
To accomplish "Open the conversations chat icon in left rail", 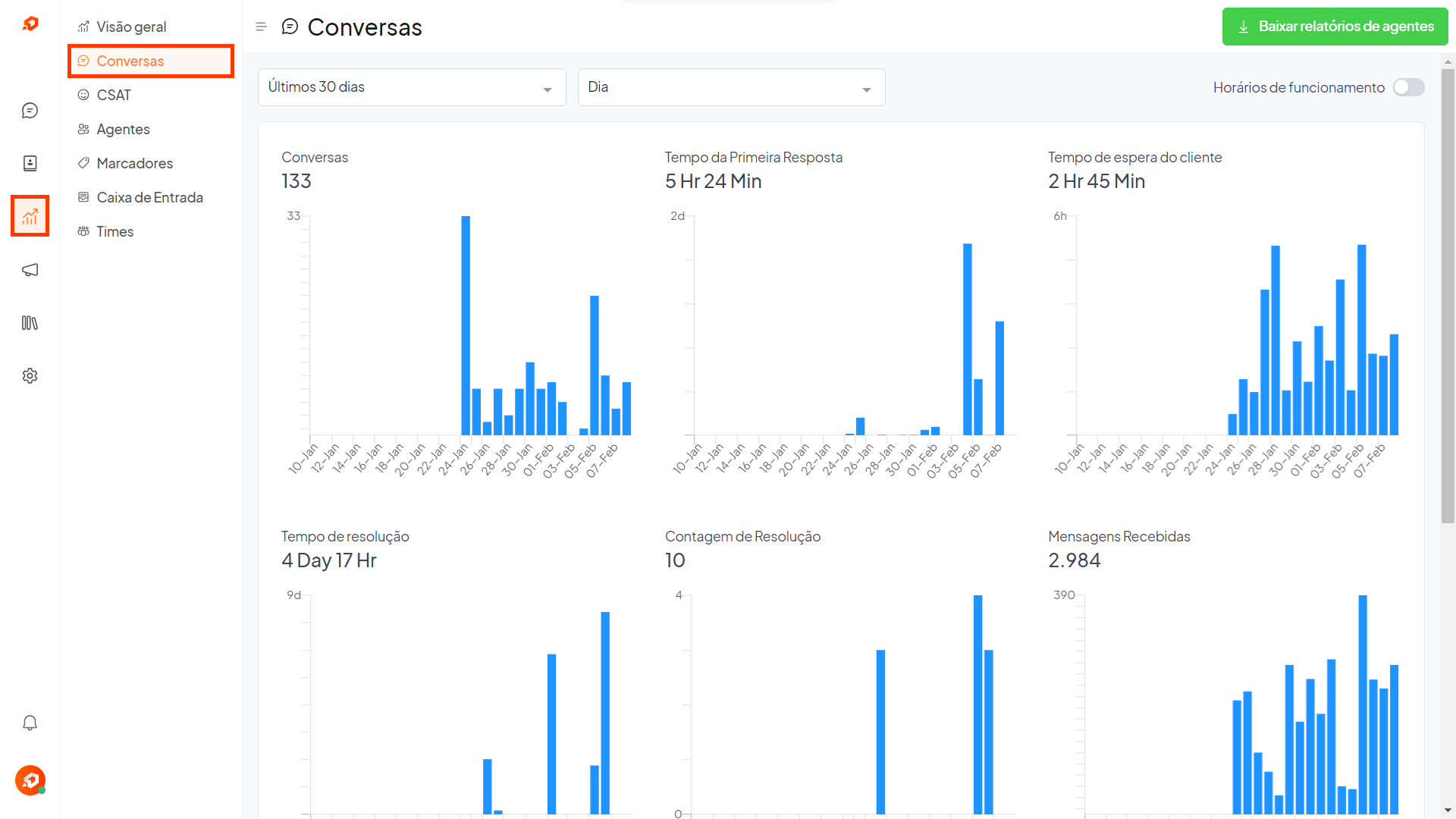I will (x=30, y=111).
